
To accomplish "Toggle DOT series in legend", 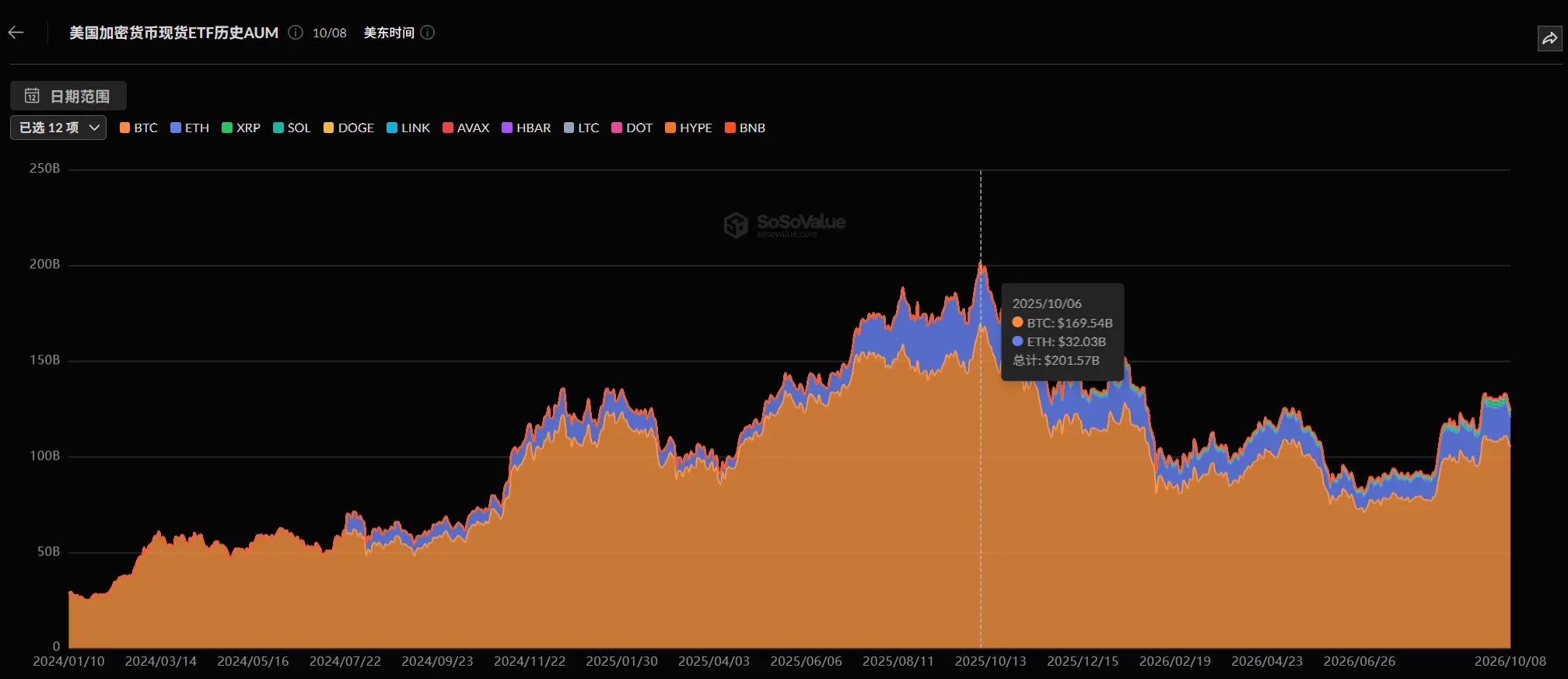I will (632, 128).
